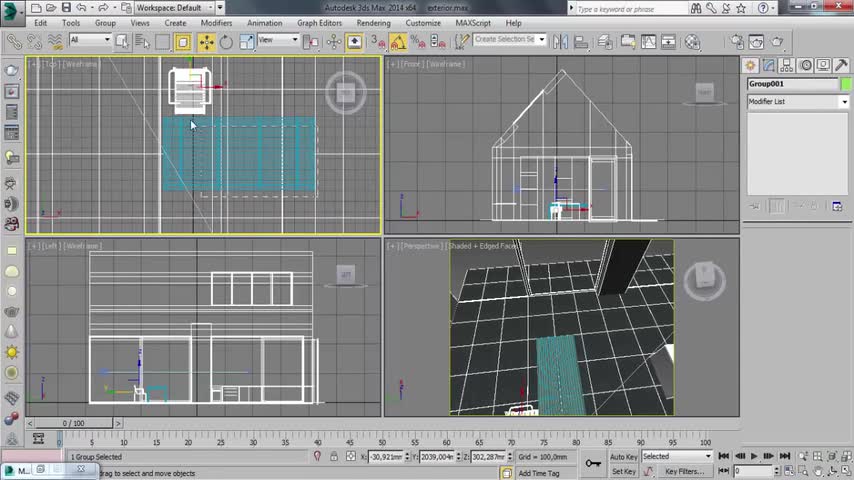Image resolution: width=854 pixels, height=480 pixels.
Task: Click the Key Filters button
Action: 685,471
